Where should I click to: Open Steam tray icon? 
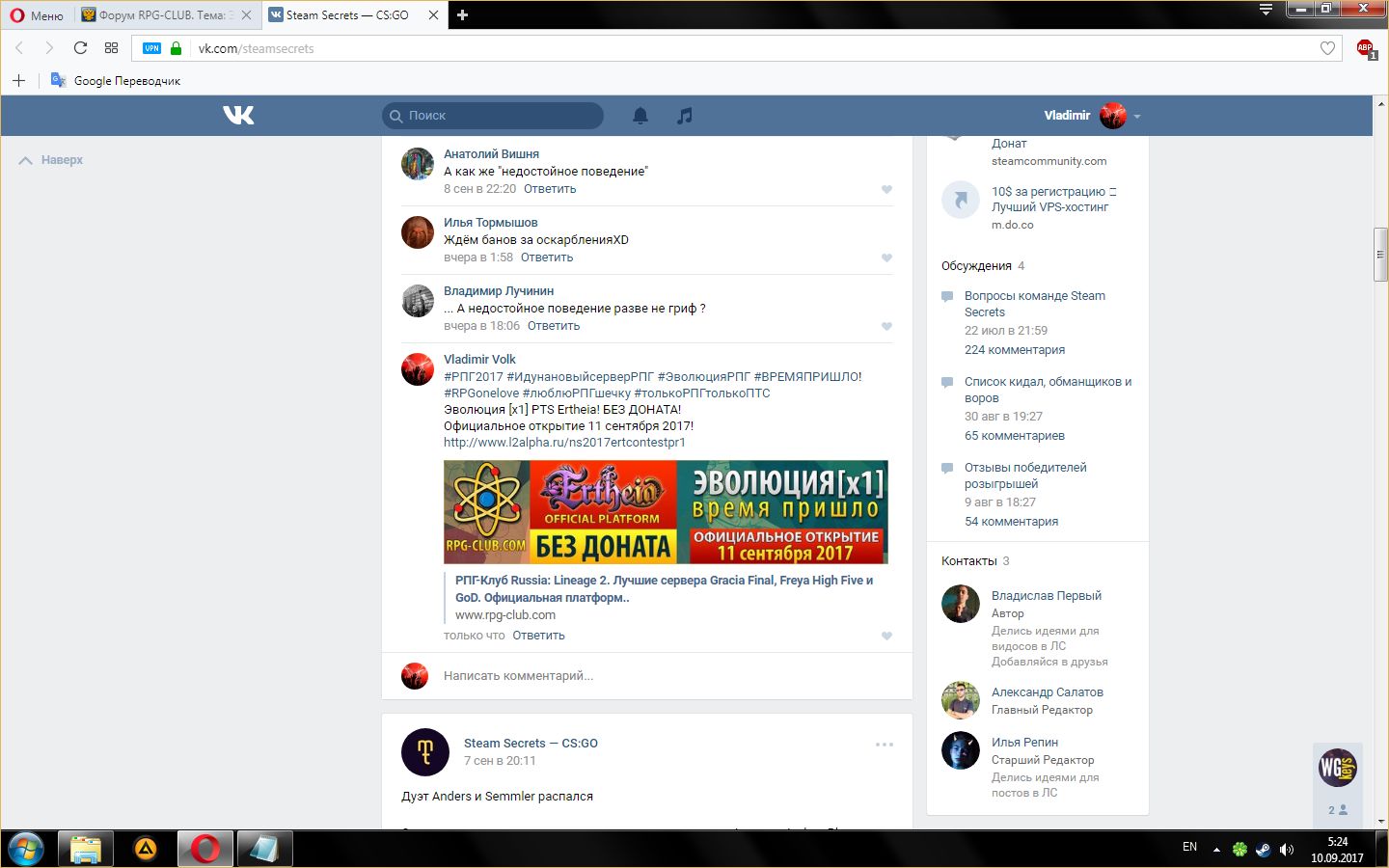[x=1263, y=850]
